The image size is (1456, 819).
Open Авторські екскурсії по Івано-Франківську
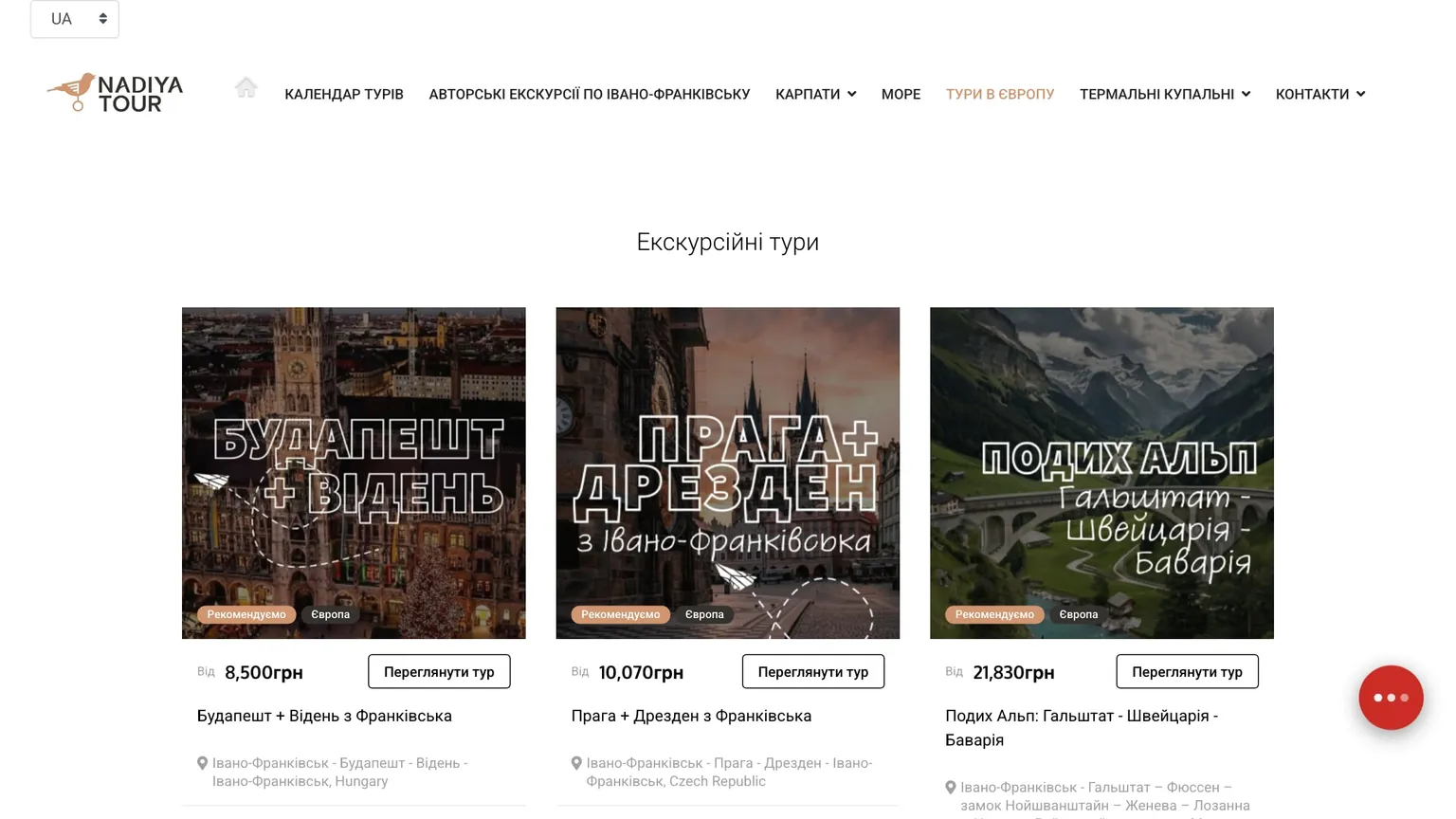[x=590, y=94]
